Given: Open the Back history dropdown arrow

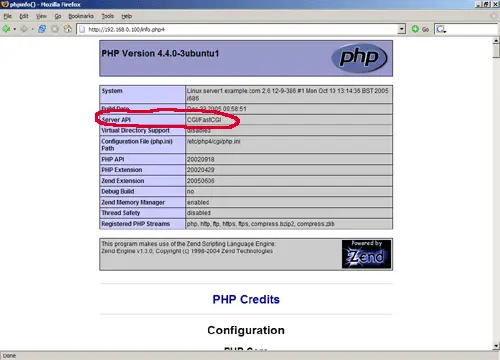Looking at the screenshot, I should tap(15, 29).
